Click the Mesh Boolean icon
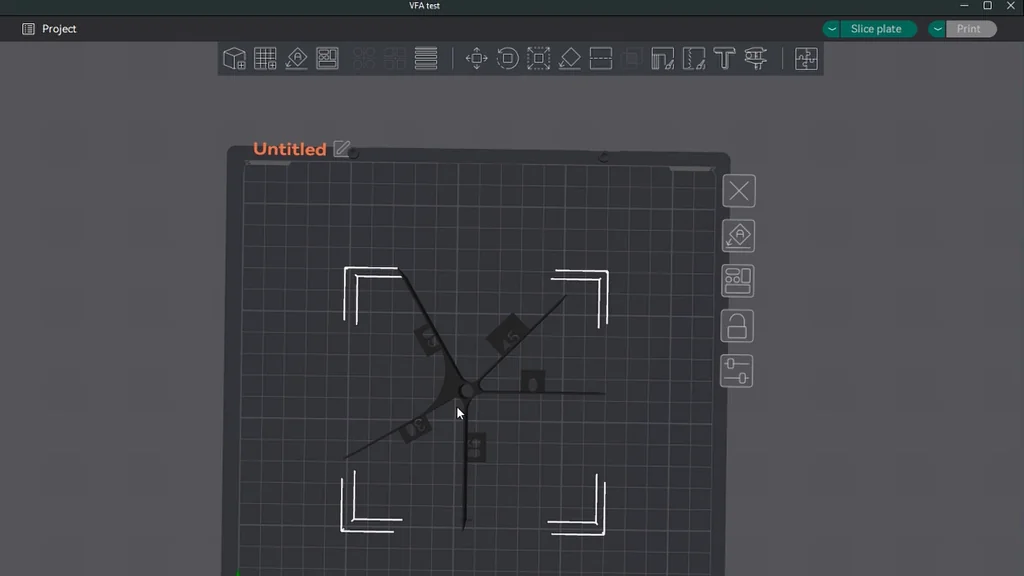The width and height of the screenshot is (1024, 576). point(631,59)
